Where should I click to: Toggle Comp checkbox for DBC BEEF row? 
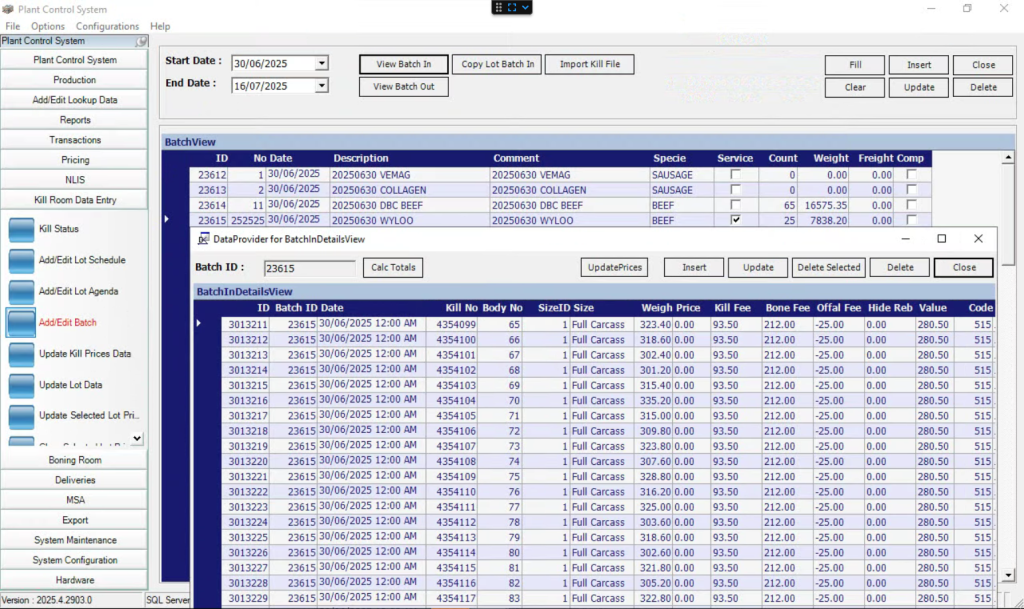[x=911, y=204]
